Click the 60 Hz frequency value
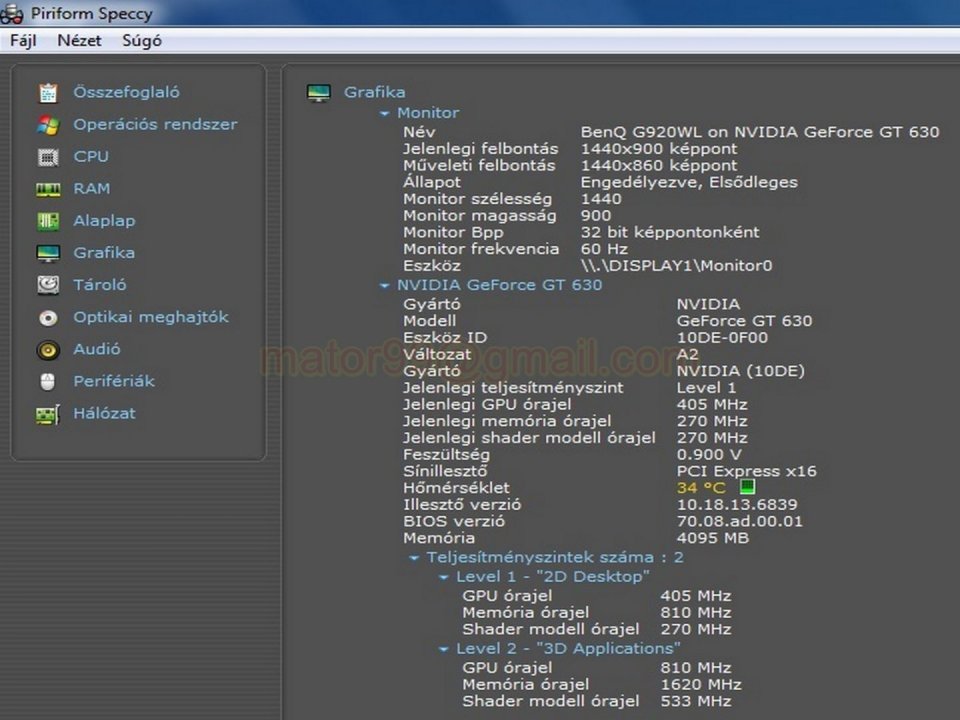 (x=604, y=249)
